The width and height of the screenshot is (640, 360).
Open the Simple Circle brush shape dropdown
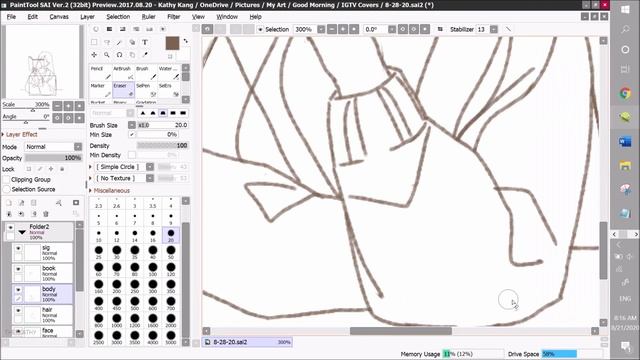(150, 167)
